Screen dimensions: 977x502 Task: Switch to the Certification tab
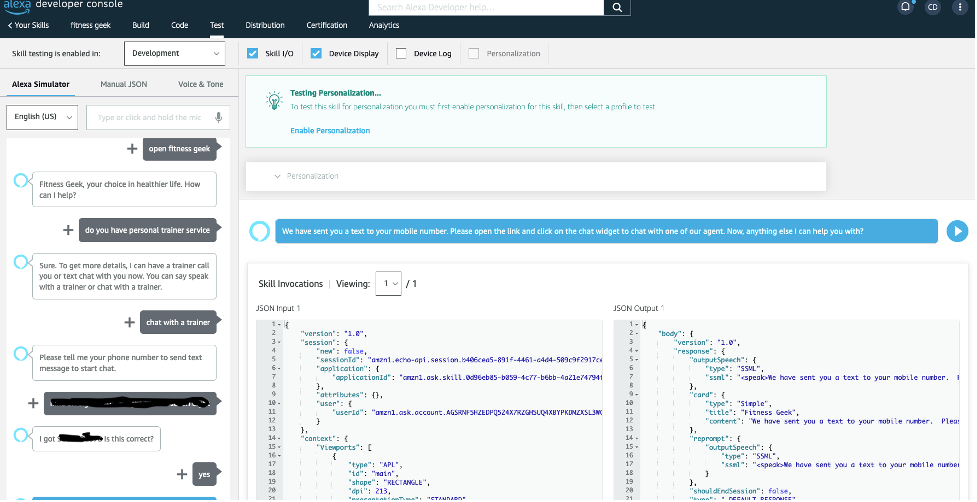pyautogui.click(x=326, y=26)
